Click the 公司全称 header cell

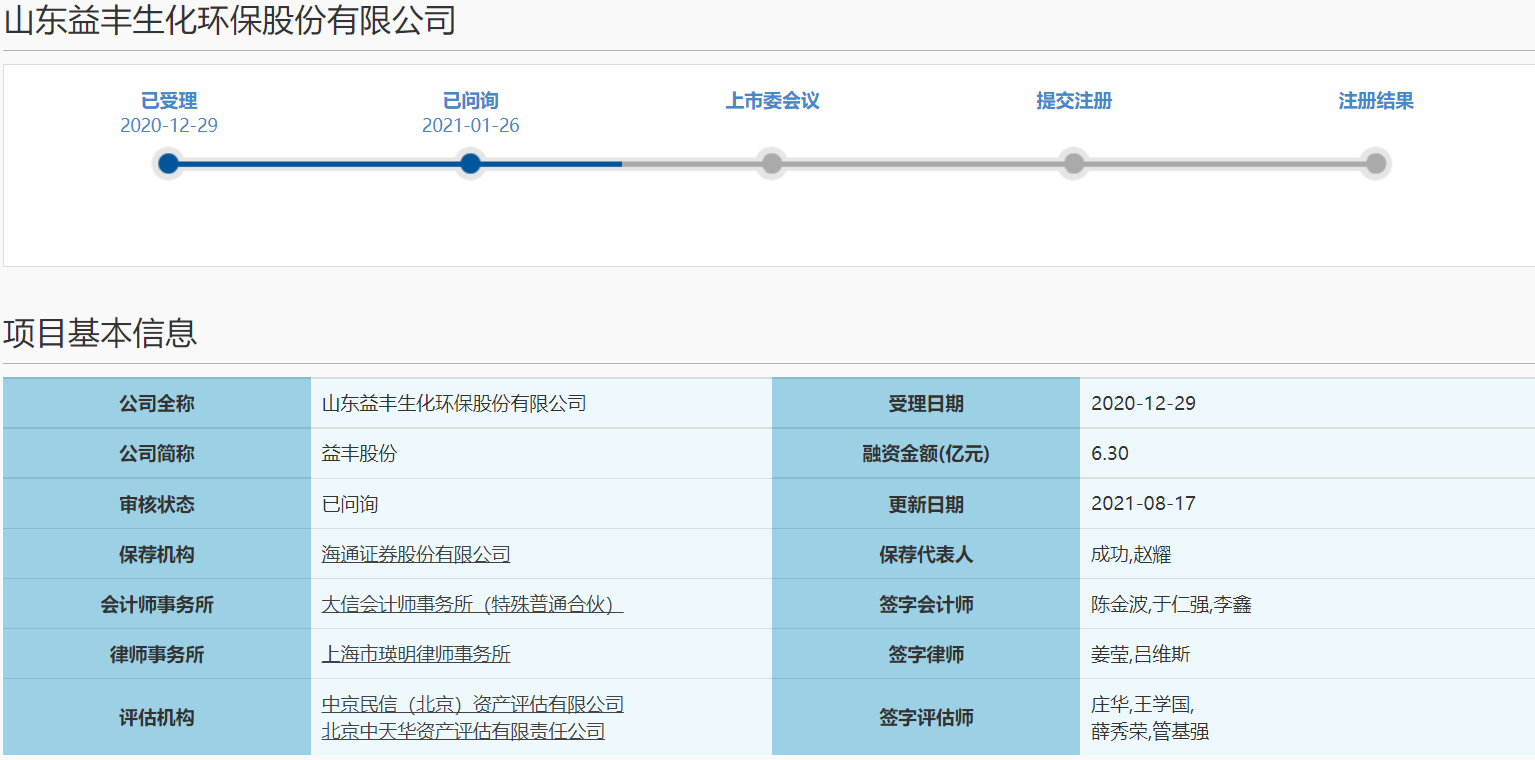[157, 404]
